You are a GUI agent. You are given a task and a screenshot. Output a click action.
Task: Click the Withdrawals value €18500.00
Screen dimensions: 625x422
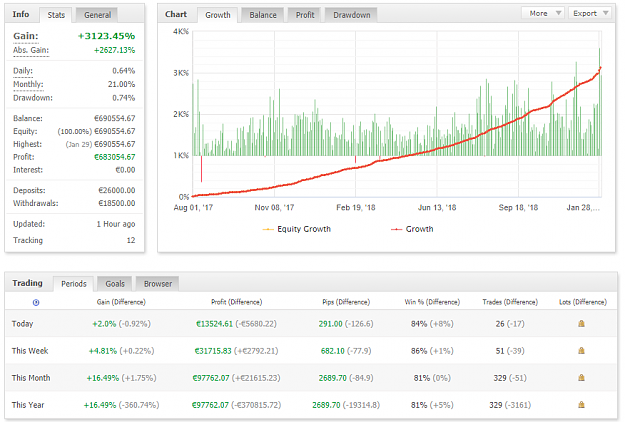pos(117,203)
